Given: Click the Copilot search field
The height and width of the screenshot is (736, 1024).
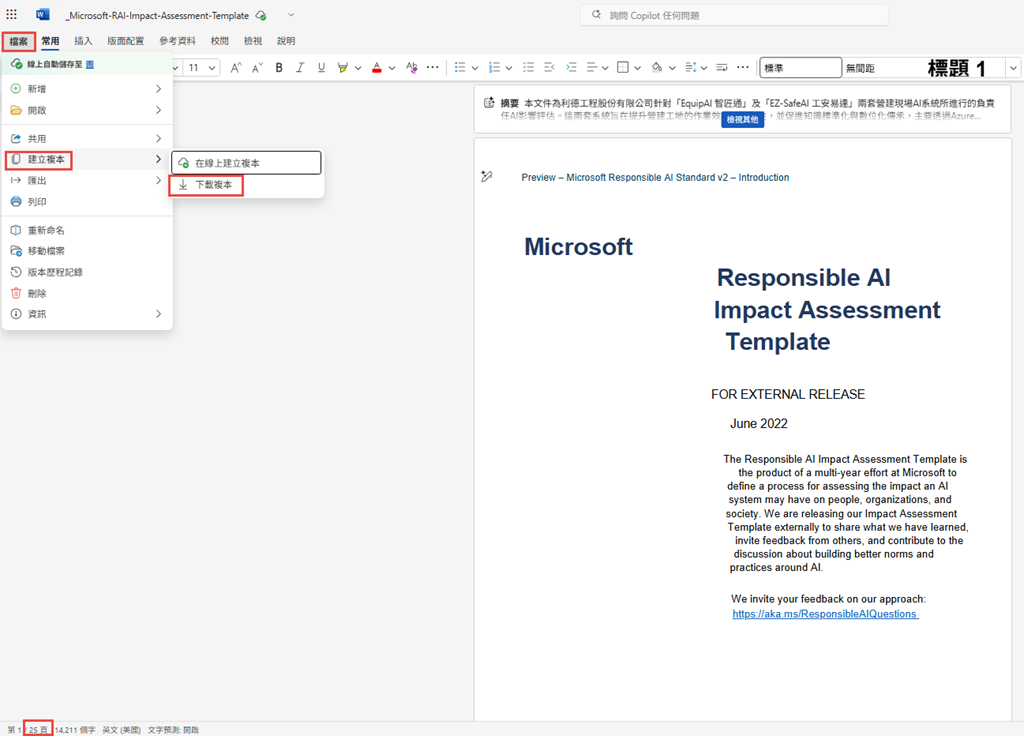Looking at the screenshot, I should click(x=734, y=15).
